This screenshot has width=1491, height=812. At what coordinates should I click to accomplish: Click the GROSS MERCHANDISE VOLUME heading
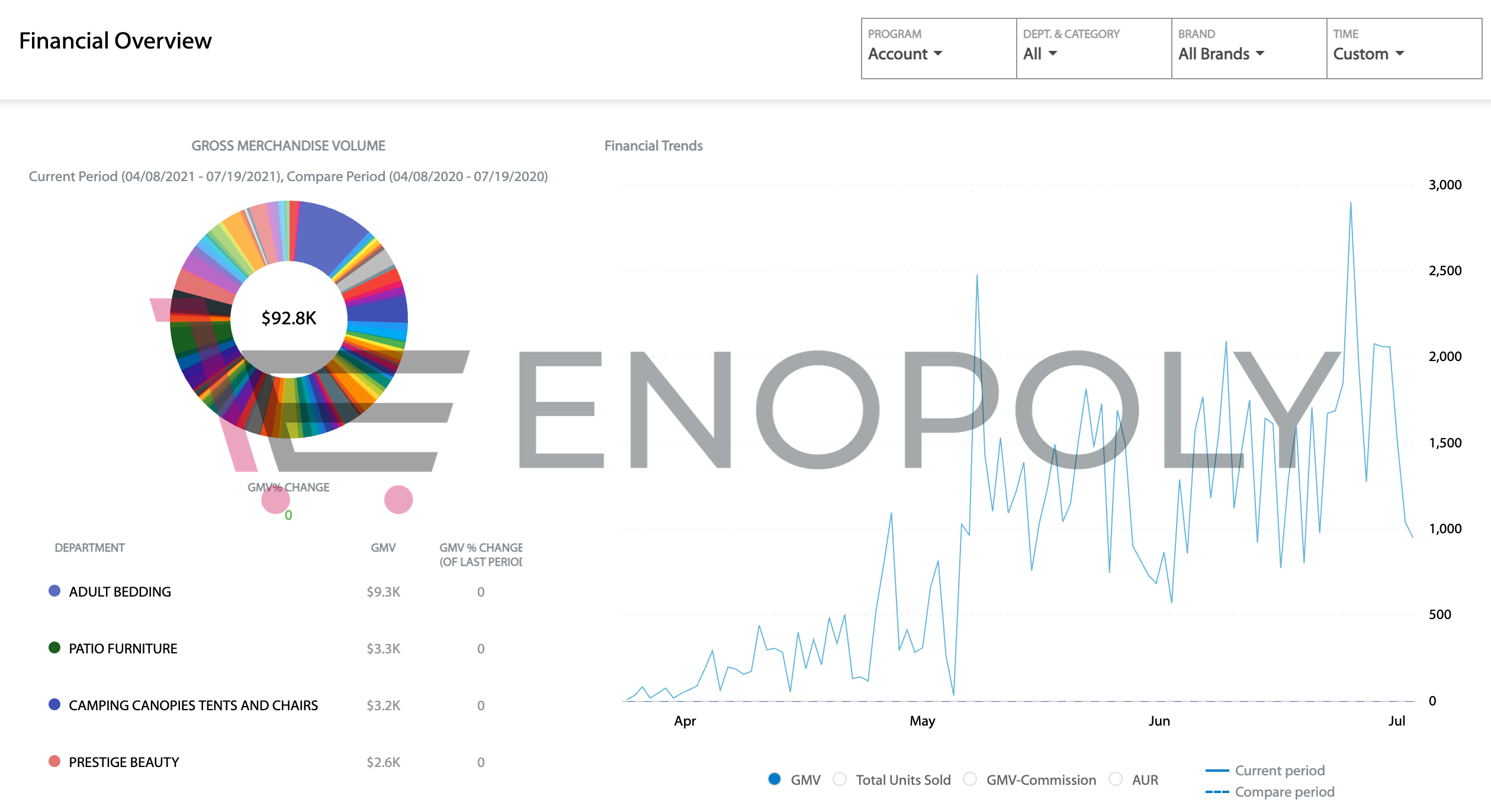click(288, 146)
